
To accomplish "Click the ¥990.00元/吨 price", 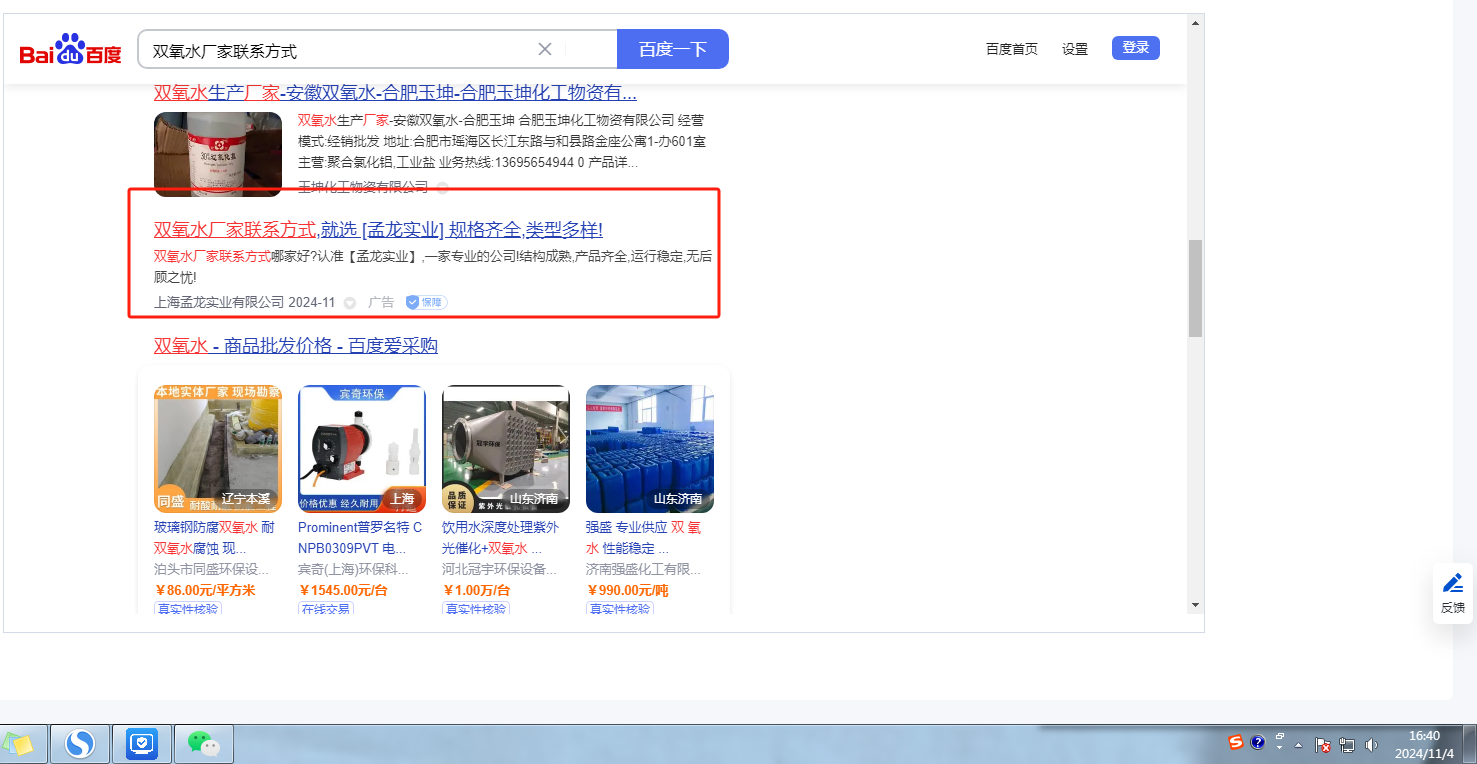I will click(627, 590).
